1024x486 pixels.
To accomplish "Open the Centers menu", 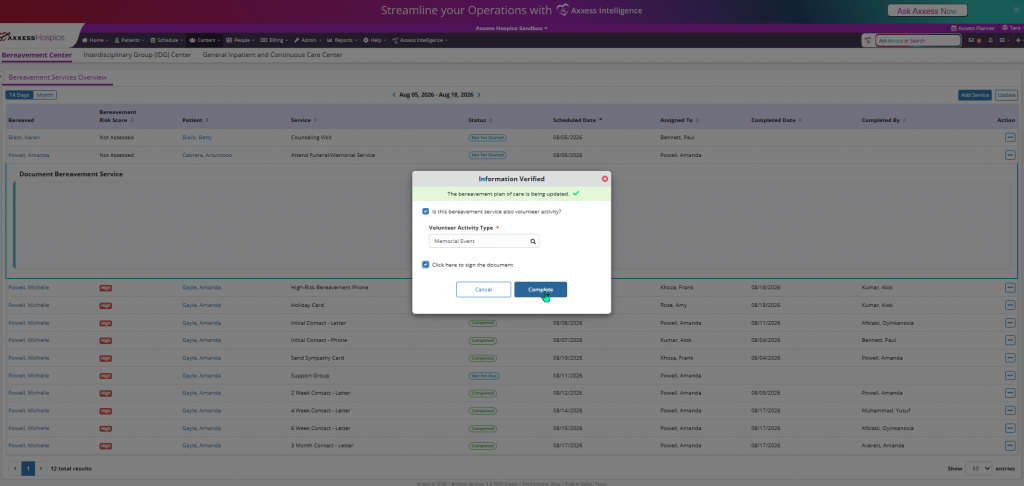I will click(x=205, y=40).
